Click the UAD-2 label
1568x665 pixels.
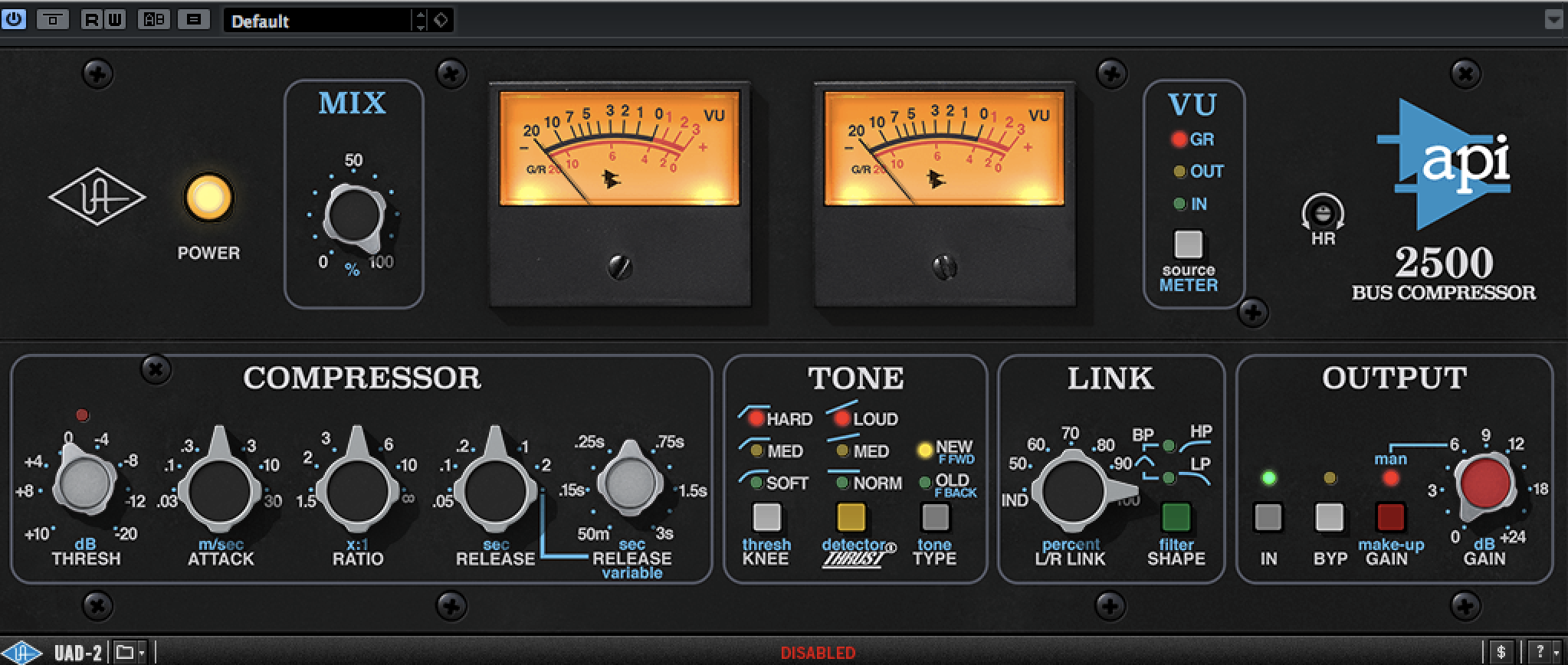tap(78, 654)
